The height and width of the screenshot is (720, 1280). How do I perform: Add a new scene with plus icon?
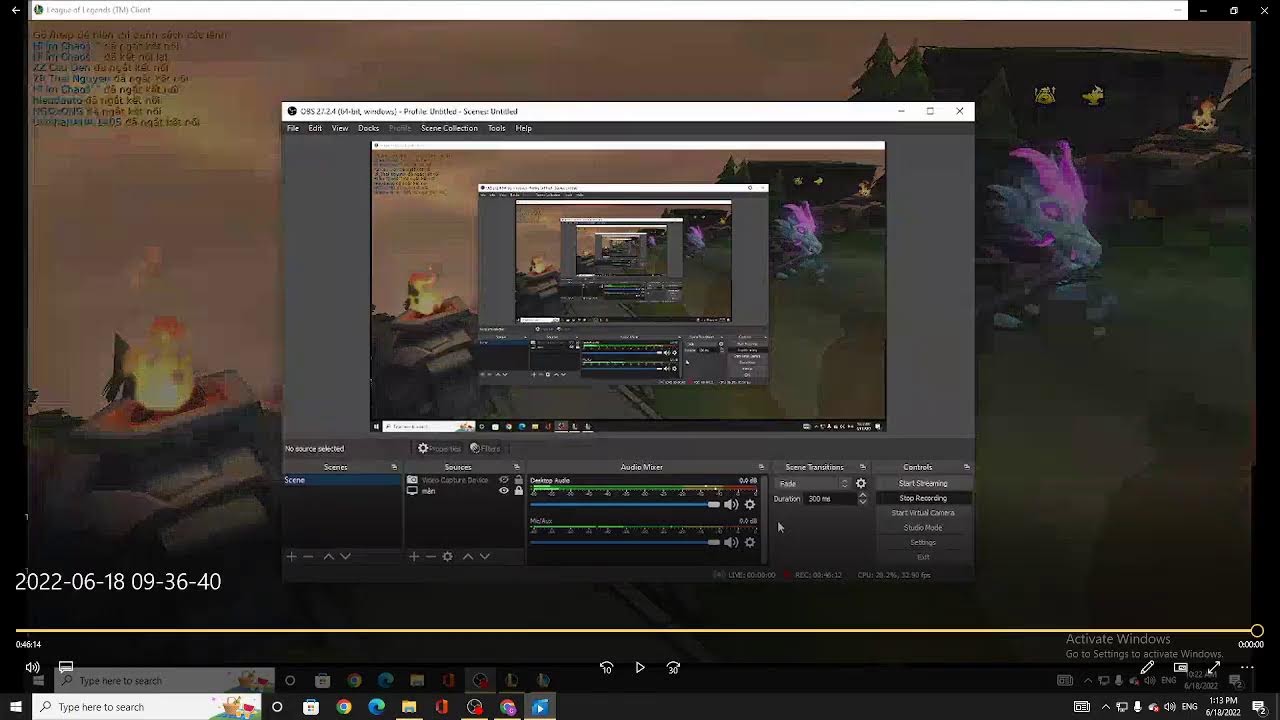click(x=292, y=556)
